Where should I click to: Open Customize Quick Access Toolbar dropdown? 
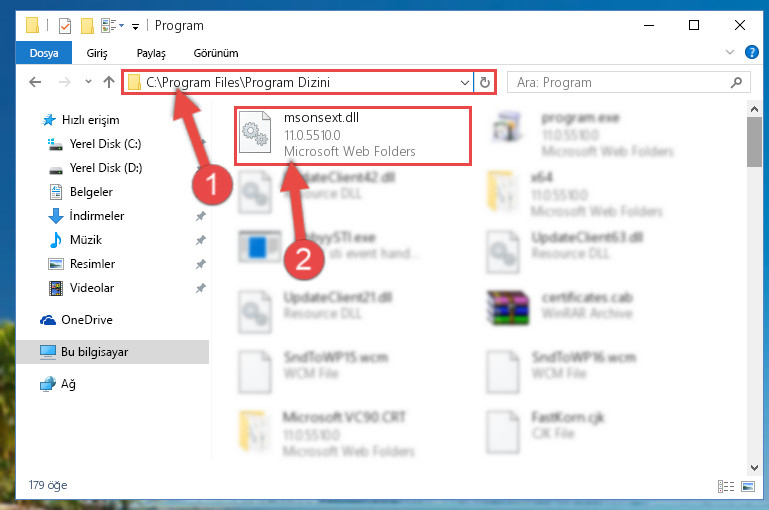pos(135,26)
